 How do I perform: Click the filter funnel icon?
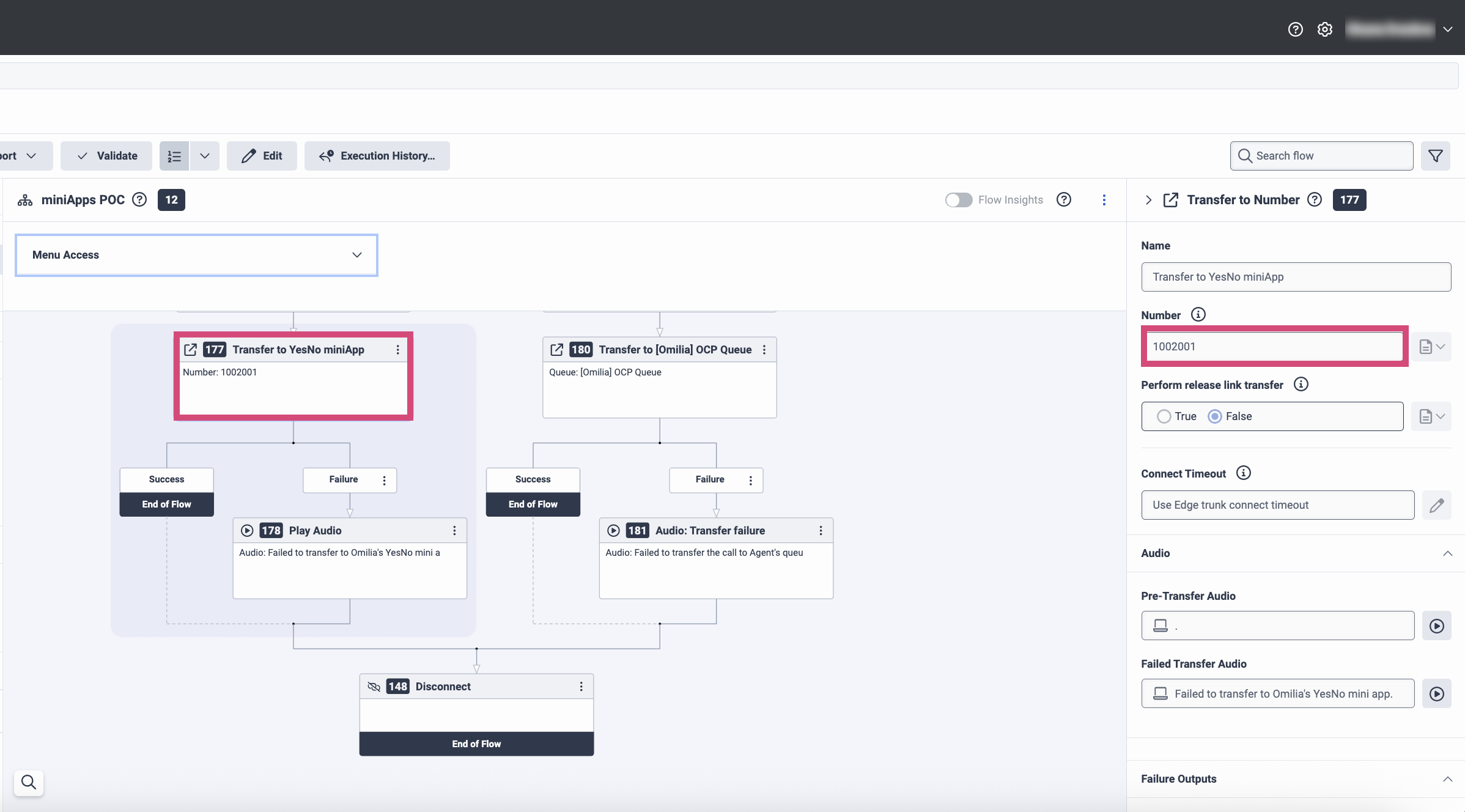click(x=1435, y=156)
